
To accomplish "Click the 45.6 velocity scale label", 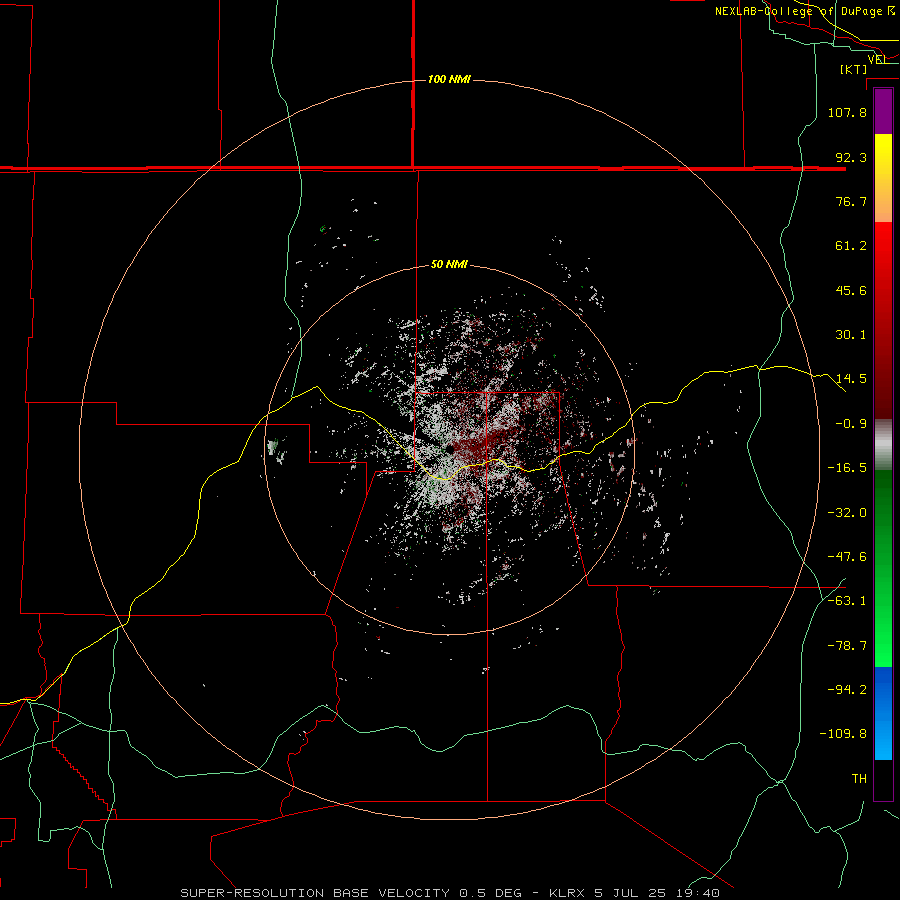I will point(851,290).
